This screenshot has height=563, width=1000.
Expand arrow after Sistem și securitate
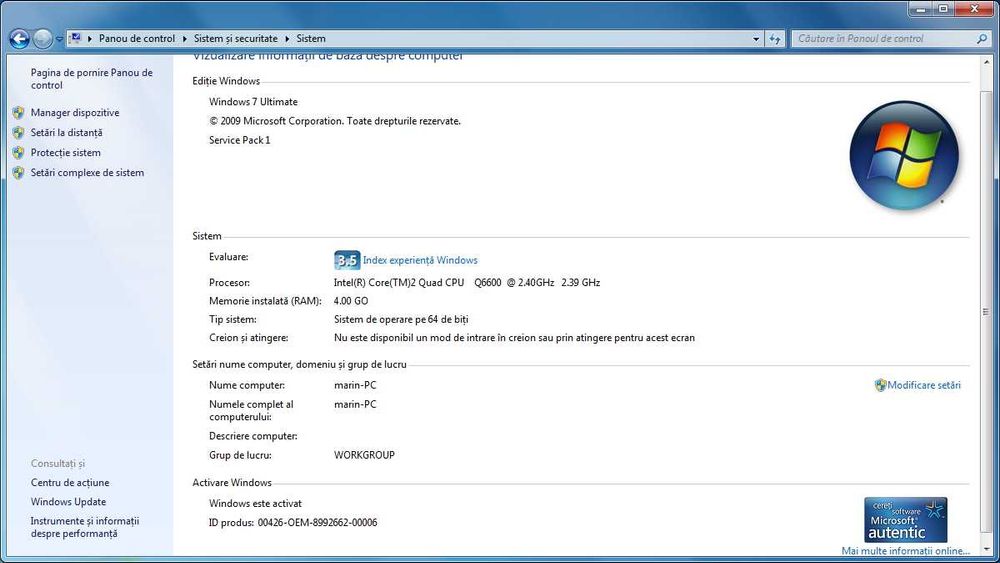click(288, 39)
